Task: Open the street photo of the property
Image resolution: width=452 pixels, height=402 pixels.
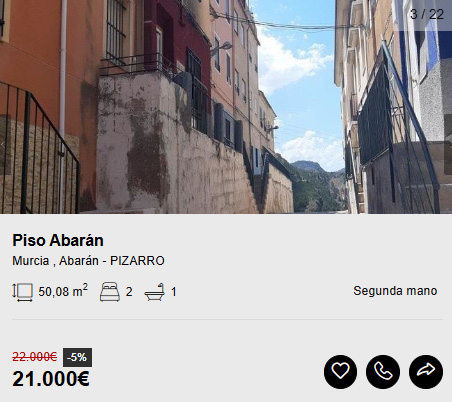Action: tap(226, 107)
